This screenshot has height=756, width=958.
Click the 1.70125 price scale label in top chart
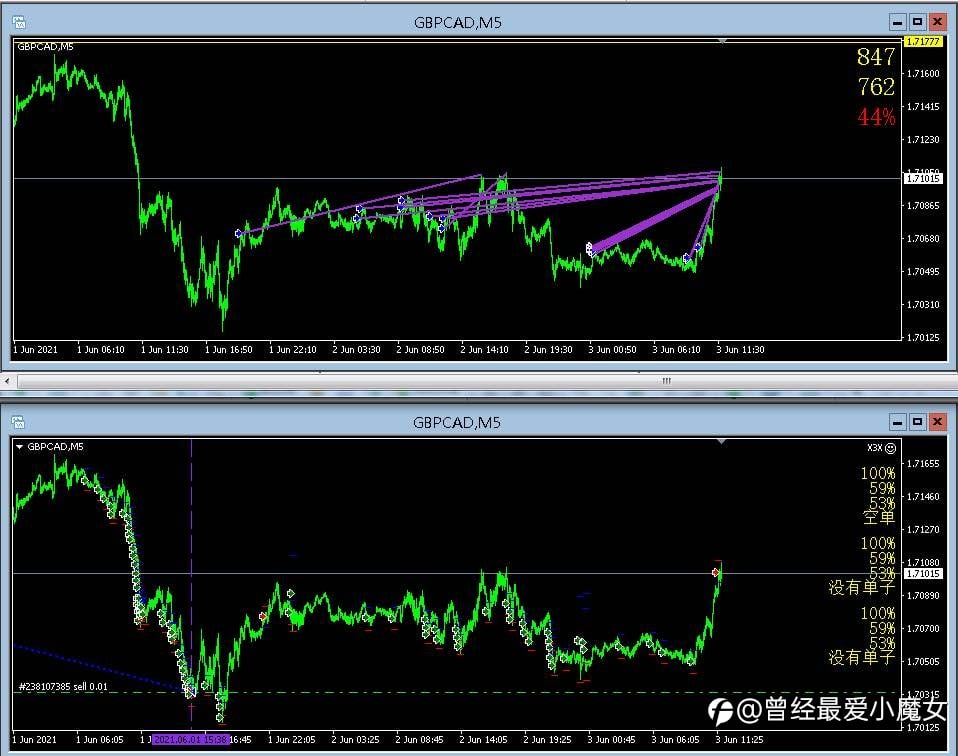click(x=923, y=337)
